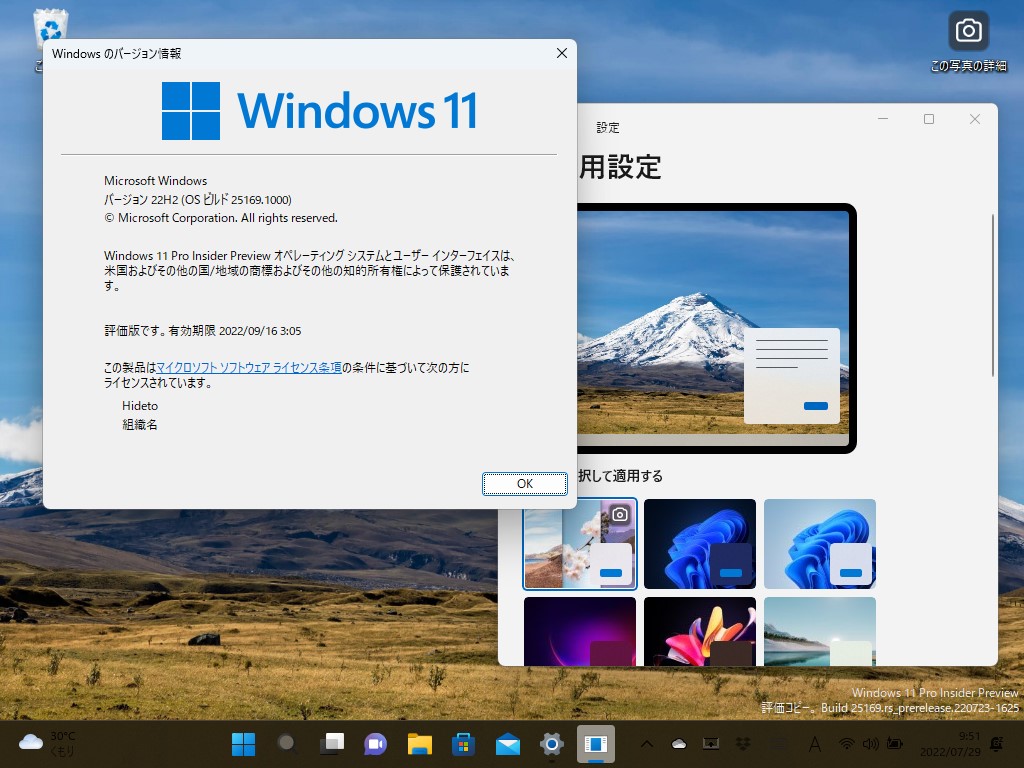
Task: Launch the Mail app from the taskbar
Action: [507, 744]
